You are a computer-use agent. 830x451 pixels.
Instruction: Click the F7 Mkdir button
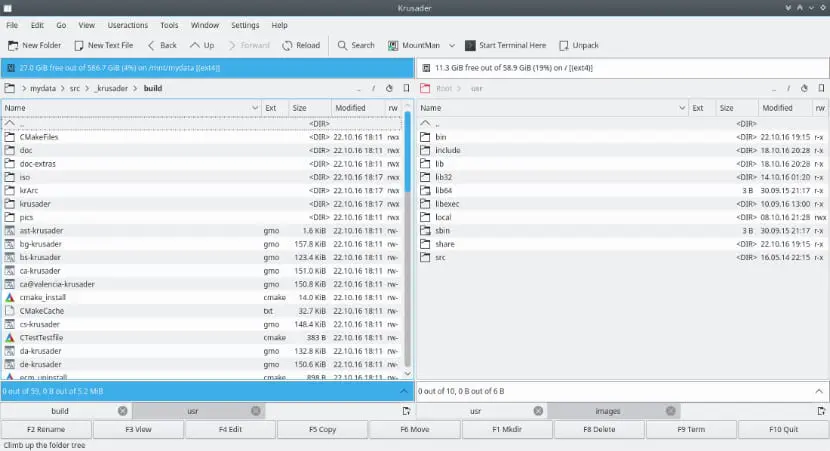pyautogui.click(x=507, y=429)
